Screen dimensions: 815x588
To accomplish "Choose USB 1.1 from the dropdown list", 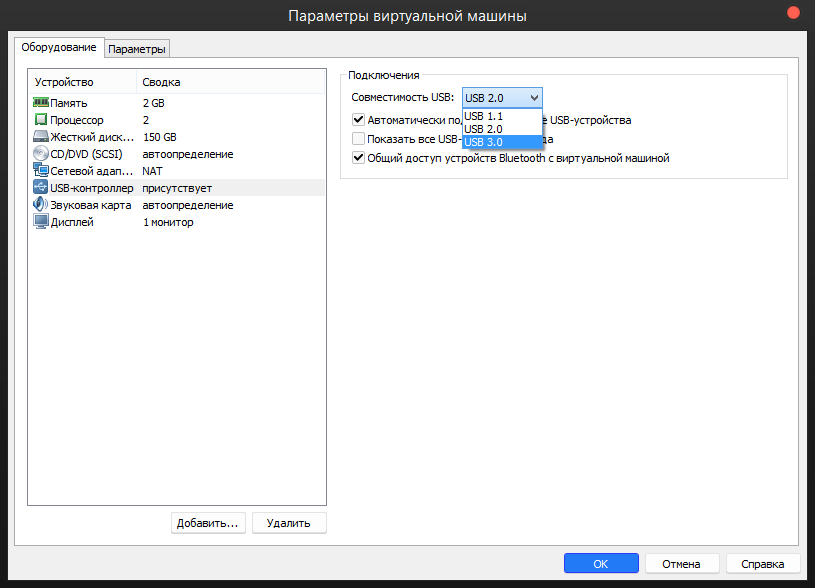I will click(484, 116).
